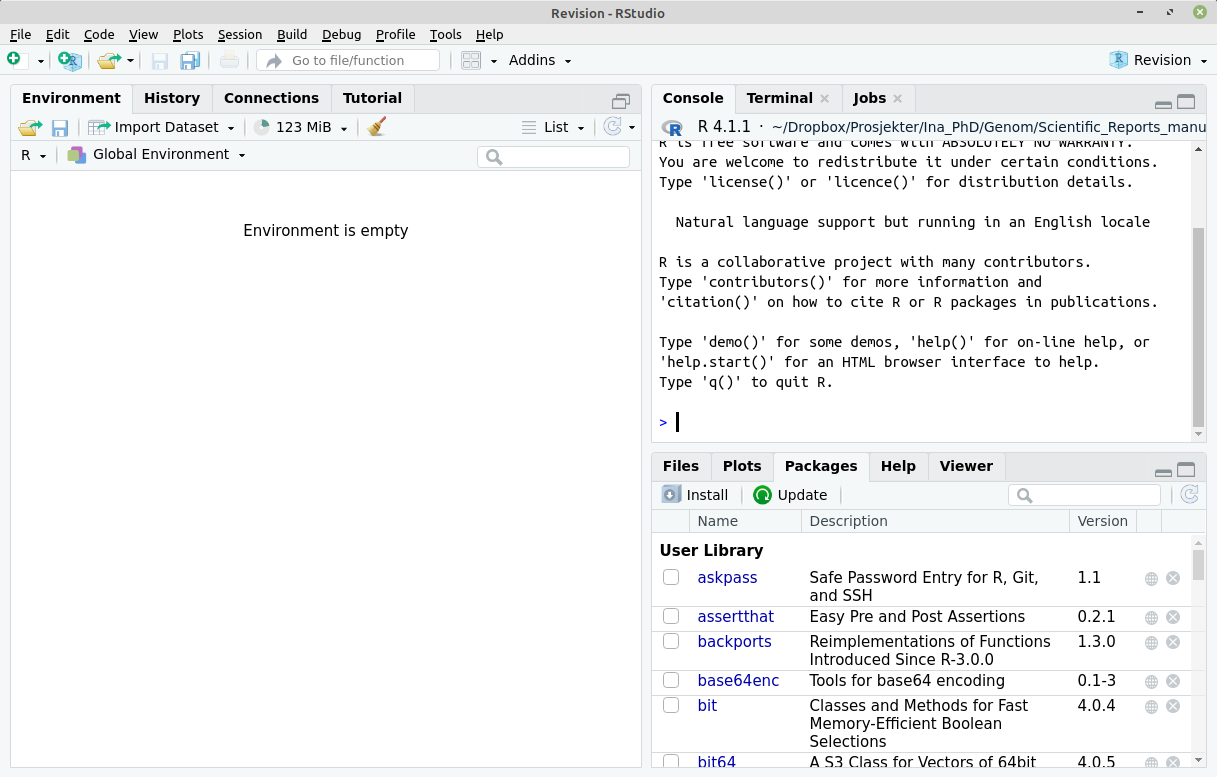Click the Update packages button
This screenshot has width=1217, height=777.
pyautogui.click(x=790, y=494)
